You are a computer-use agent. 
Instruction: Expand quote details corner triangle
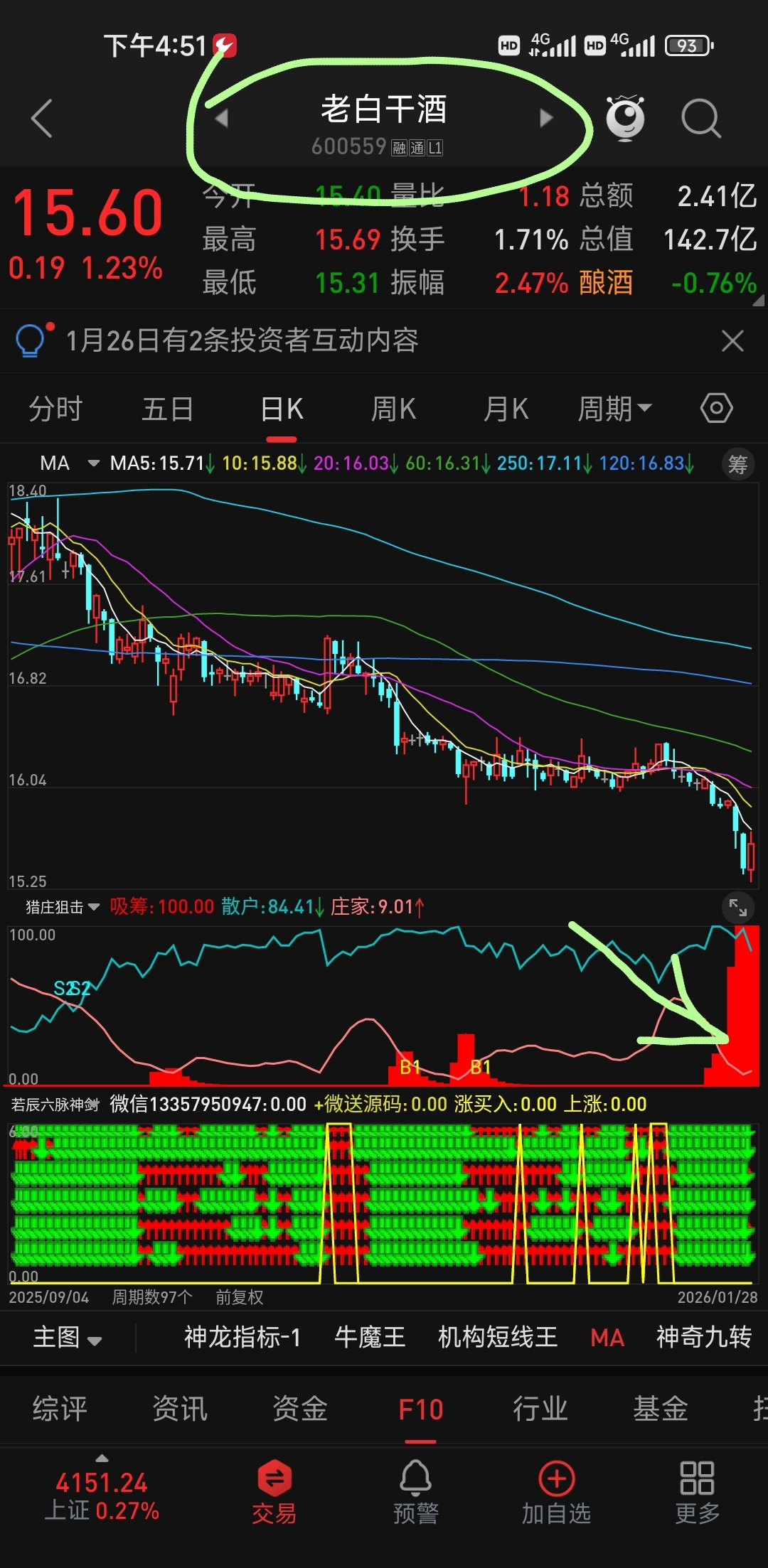click(x=758, y=301)
